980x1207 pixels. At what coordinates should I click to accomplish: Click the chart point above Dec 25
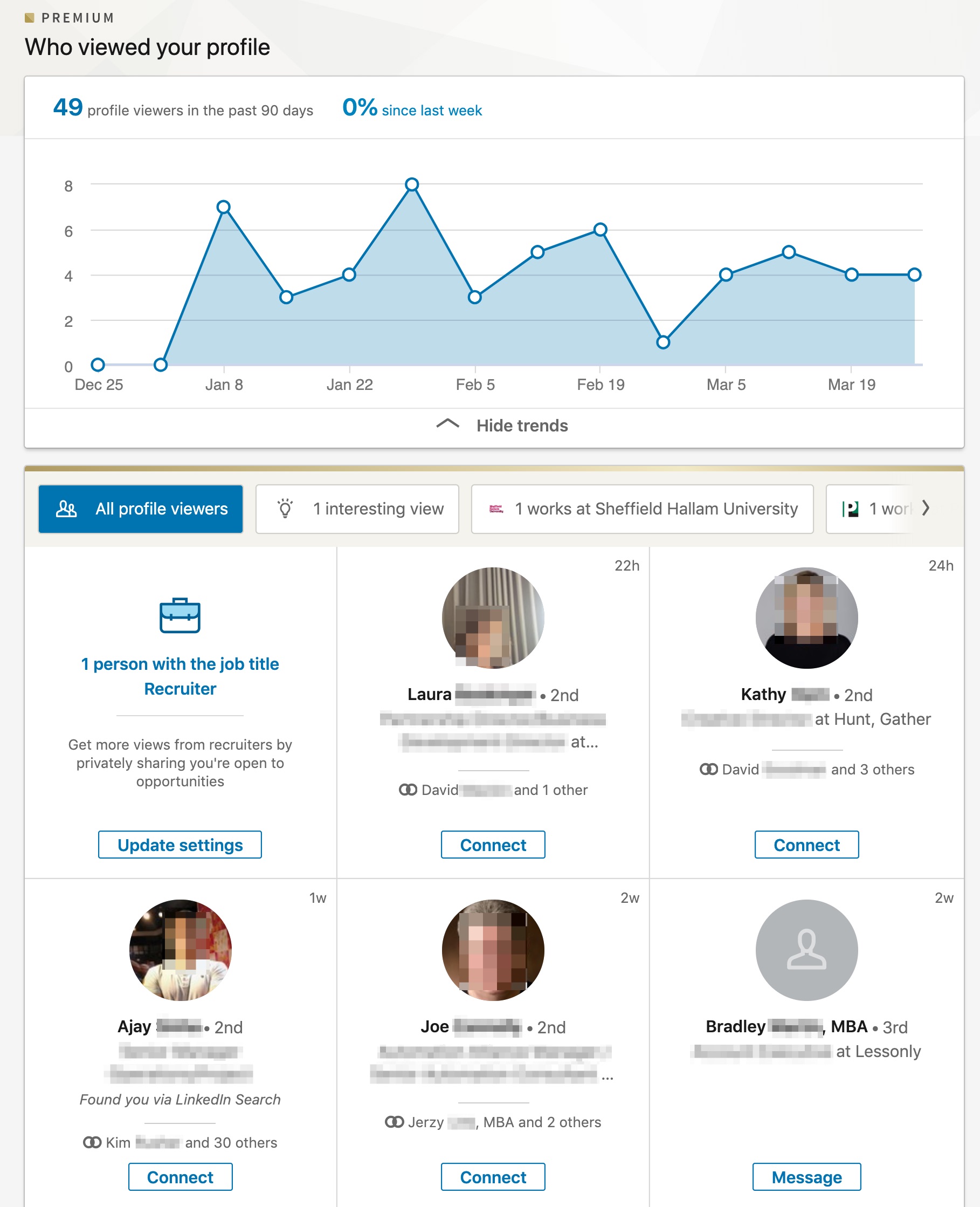[98, 364]
